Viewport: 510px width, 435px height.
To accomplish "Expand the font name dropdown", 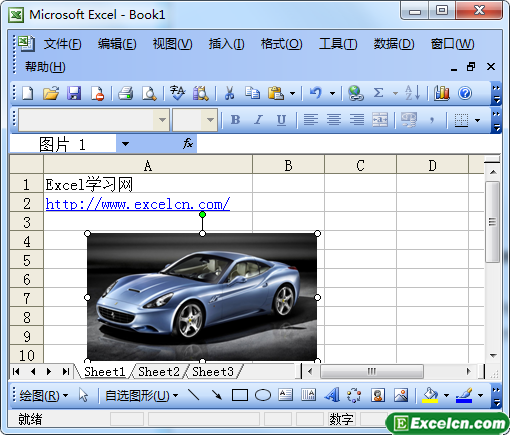I will click(162, 120).
